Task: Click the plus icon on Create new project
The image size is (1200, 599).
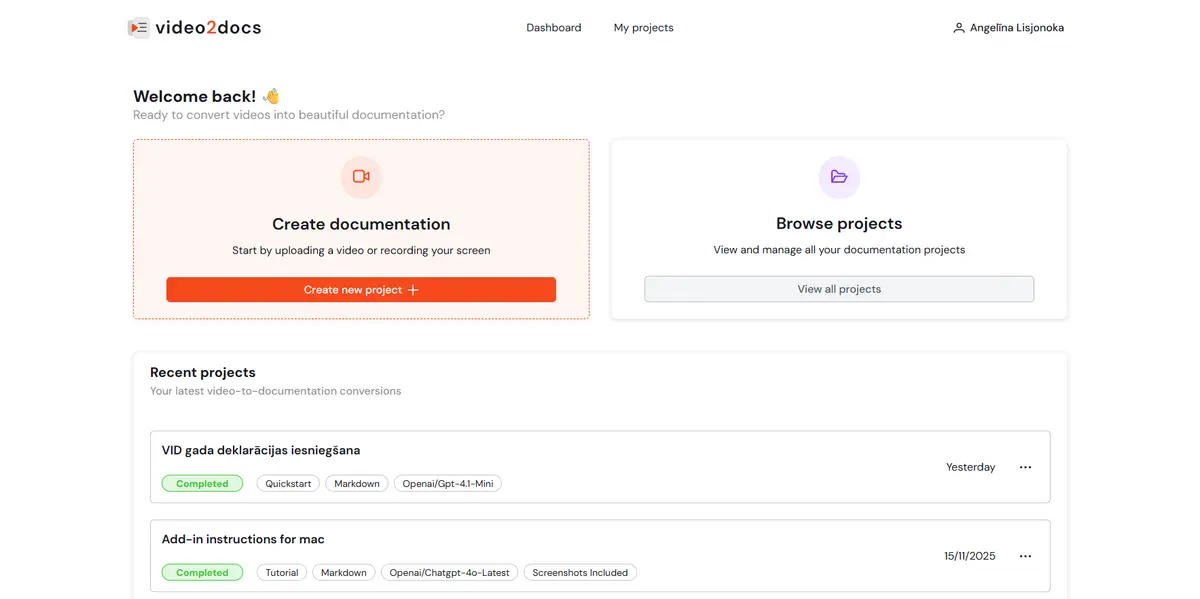Action: [414, 289]
